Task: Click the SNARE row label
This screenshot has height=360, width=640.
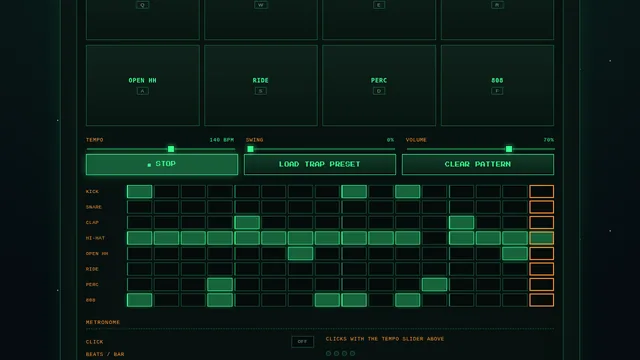Action: tap(94, 207)
